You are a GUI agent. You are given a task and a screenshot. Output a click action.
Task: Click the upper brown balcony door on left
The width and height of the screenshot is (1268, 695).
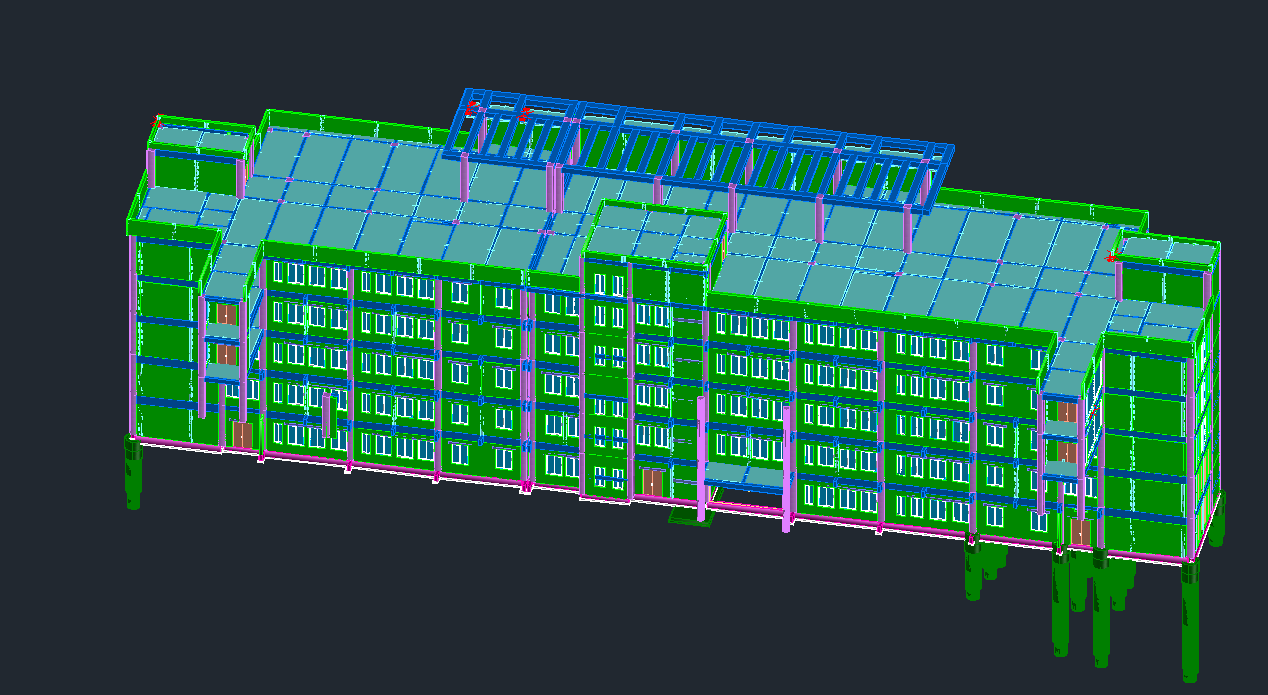(228, 314)
